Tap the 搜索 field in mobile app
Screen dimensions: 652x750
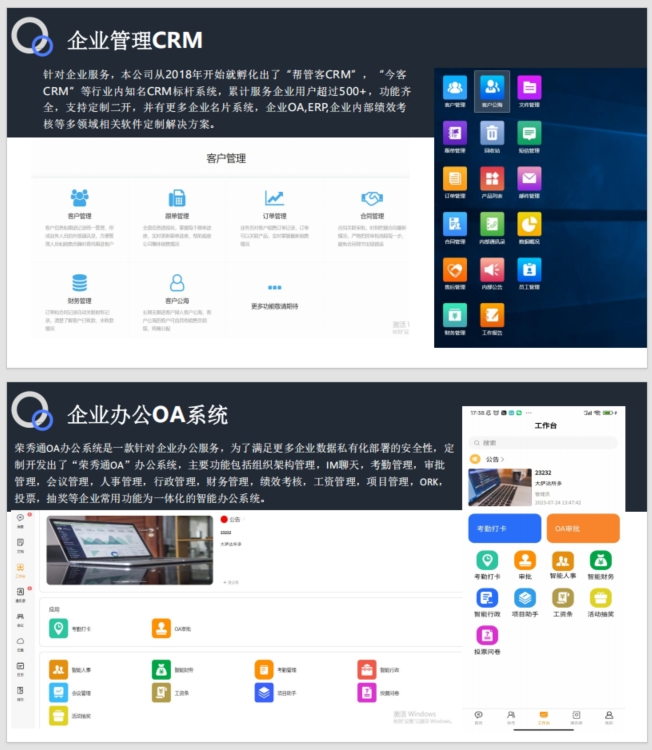pyautogui.click(x=543, y=442)
